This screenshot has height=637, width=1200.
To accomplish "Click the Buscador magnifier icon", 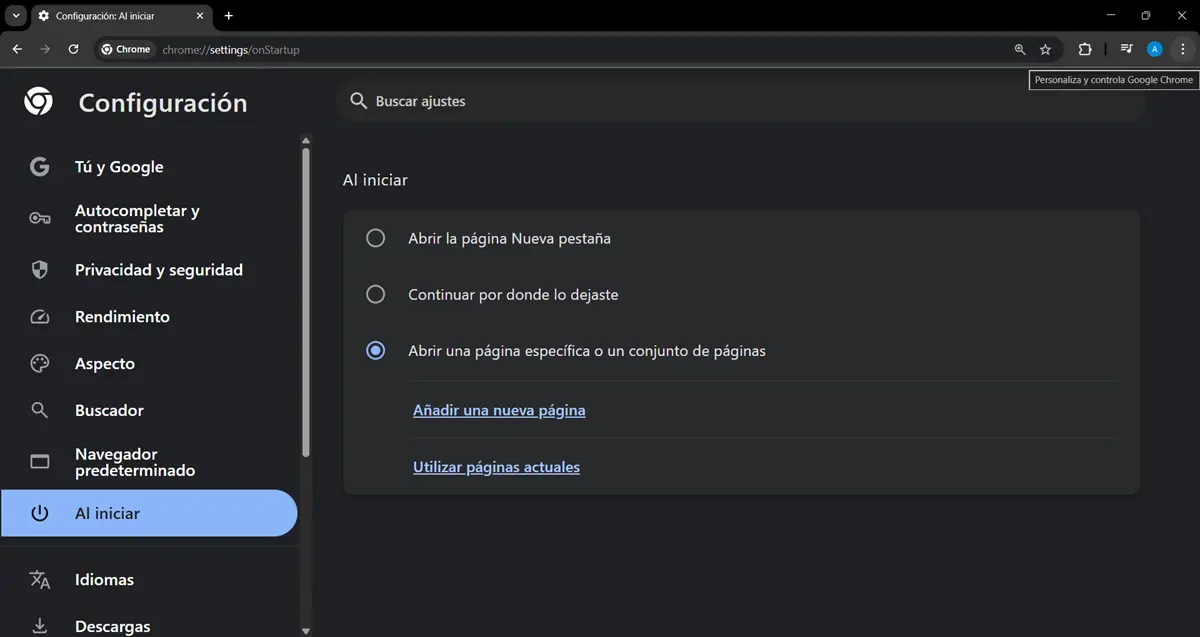I will coord(38,410).
